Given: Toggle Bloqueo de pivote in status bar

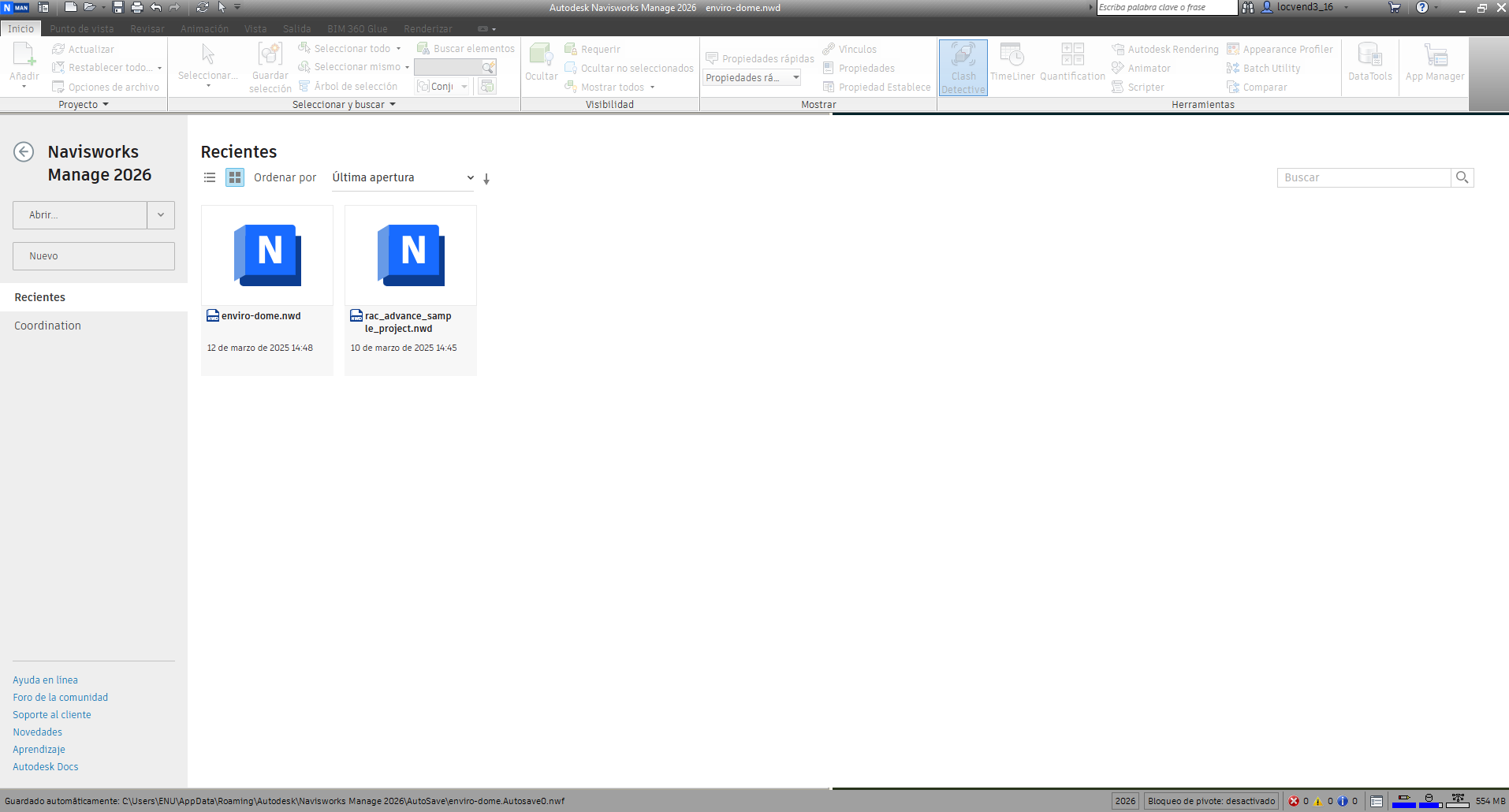Looking at the screenshot, I should (1212, 801).
